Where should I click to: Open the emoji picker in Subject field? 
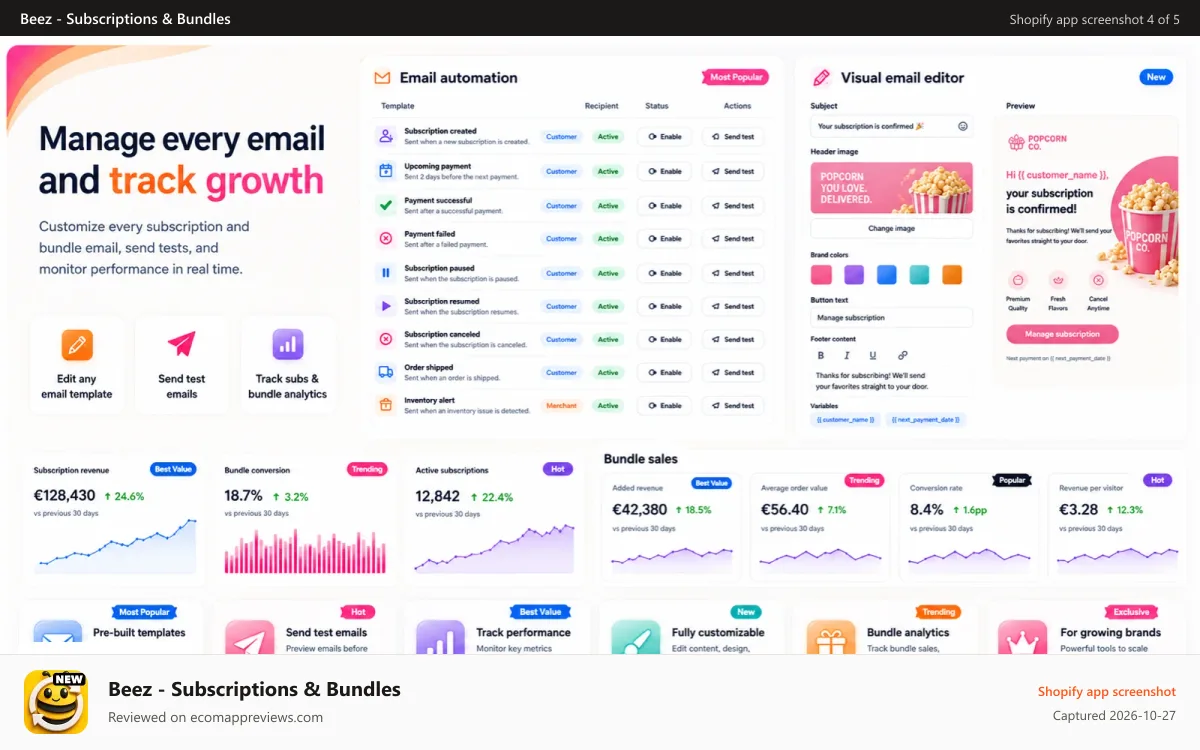(x=963, y=127)
